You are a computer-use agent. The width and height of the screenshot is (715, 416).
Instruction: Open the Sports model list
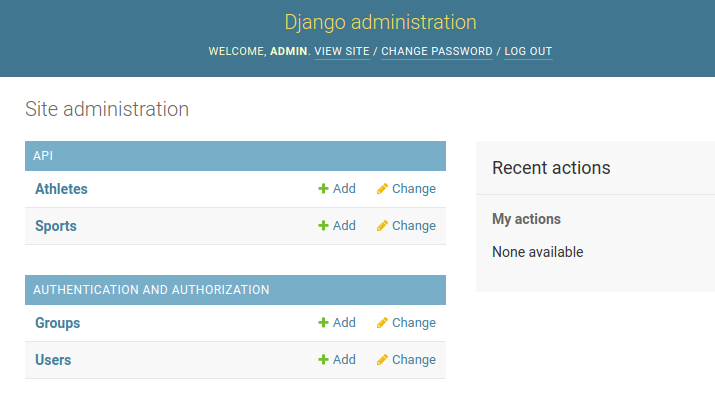point(56,226)
